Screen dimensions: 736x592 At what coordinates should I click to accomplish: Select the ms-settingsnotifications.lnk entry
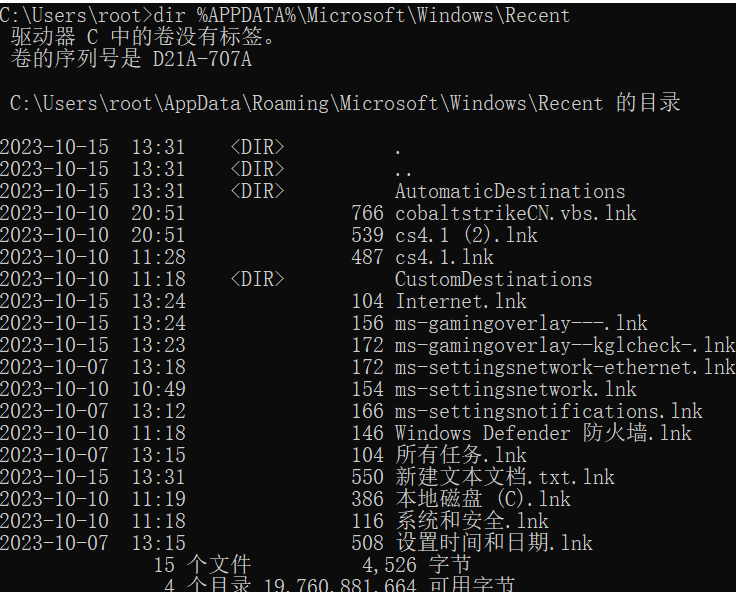548,411
